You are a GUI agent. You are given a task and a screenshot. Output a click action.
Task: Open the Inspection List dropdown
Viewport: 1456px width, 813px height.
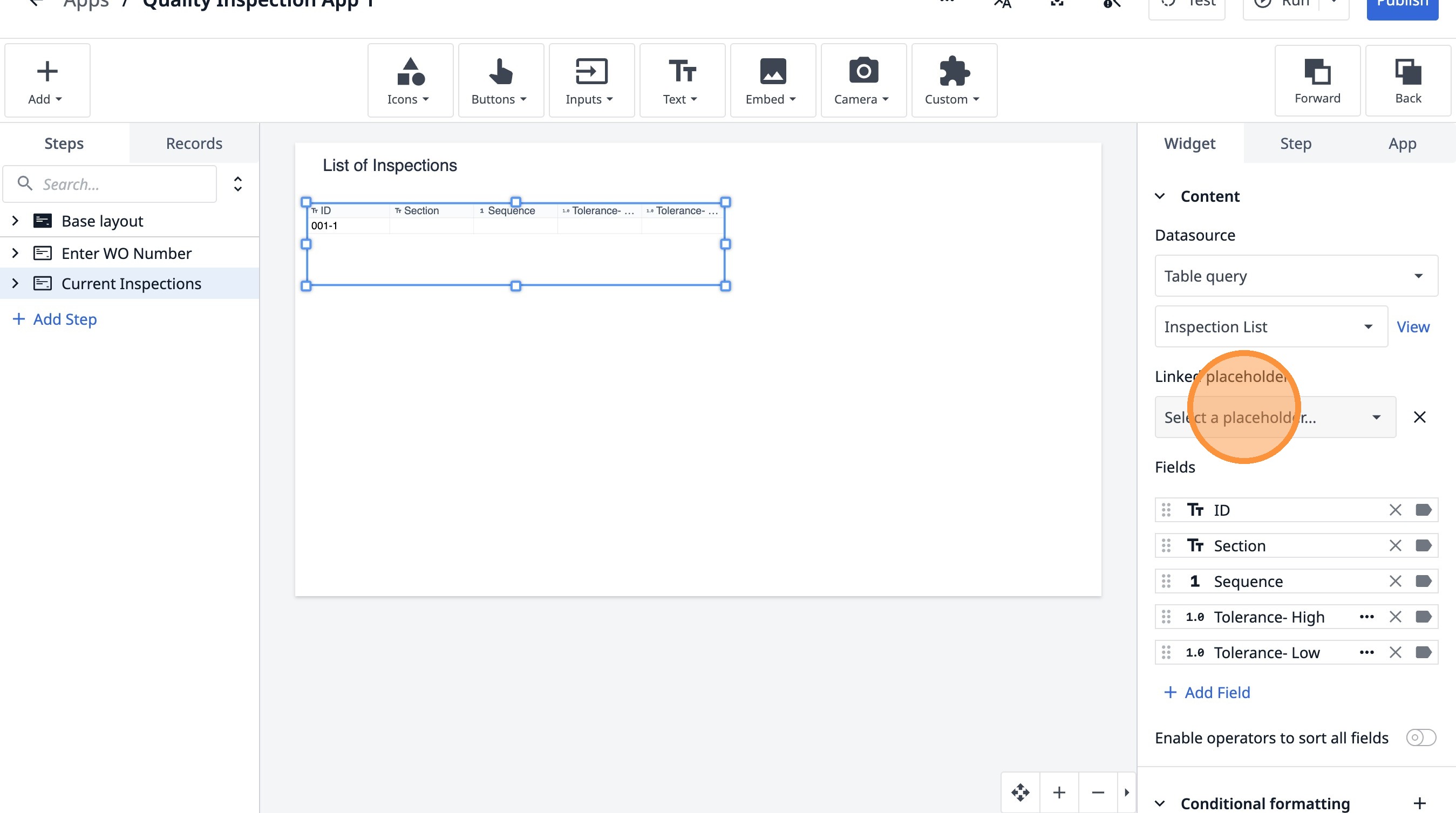(1270, 327)
